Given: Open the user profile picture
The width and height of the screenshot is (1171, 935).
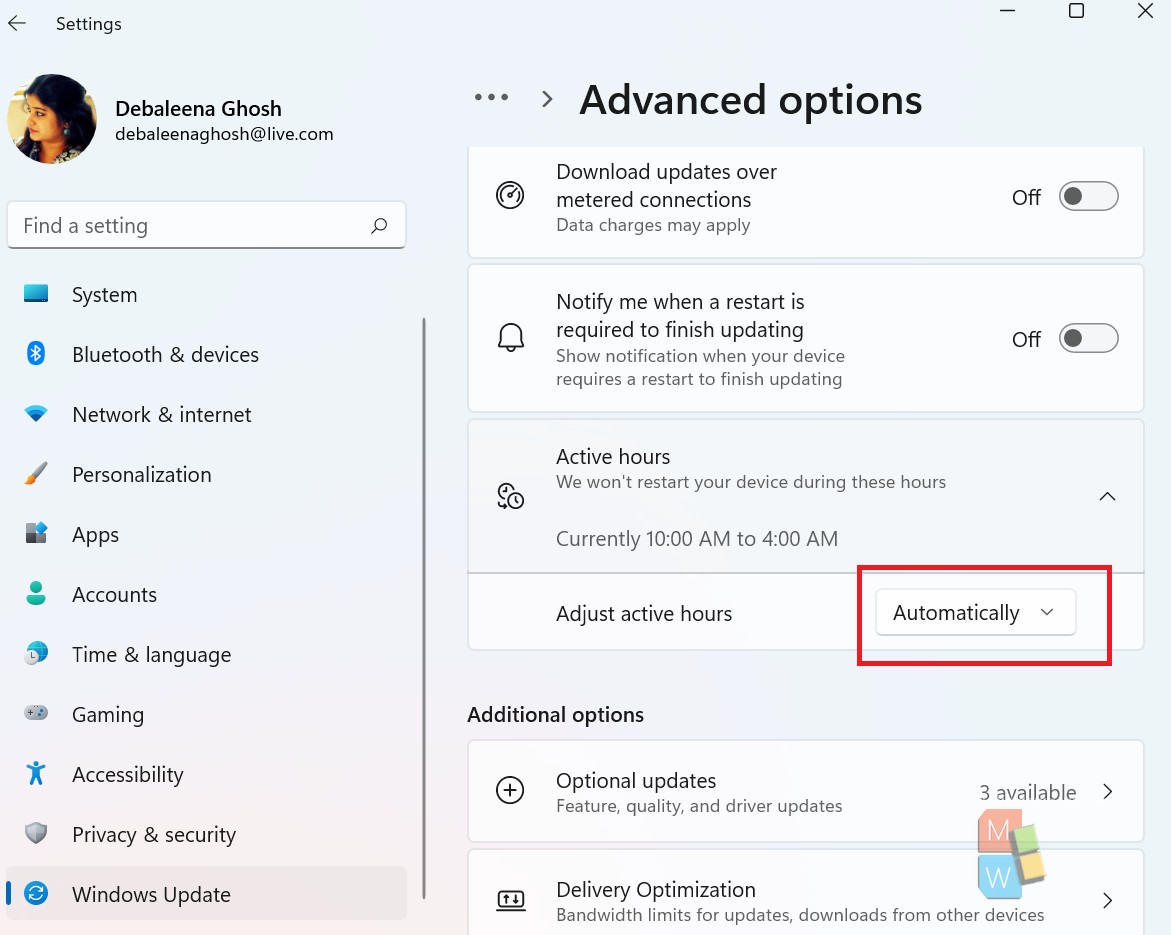Looking at the screenshot, I should click(52, 119).
